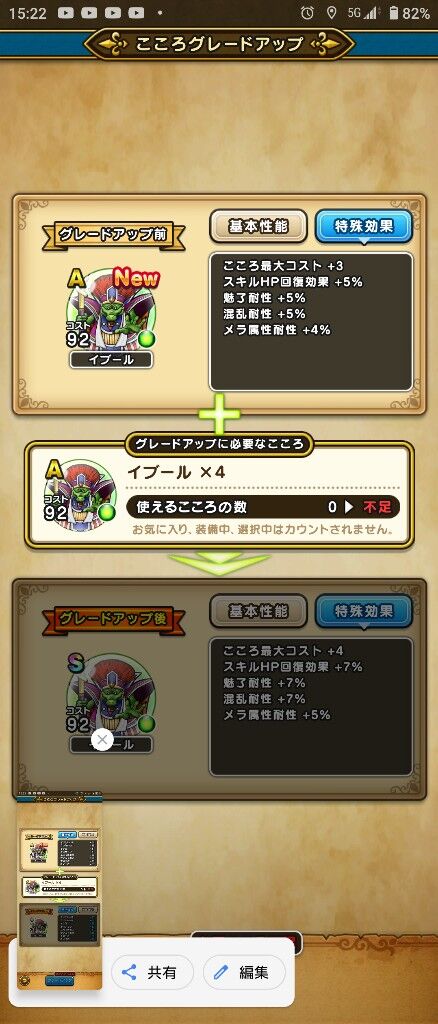Tap the A-rank イブール icon before grade-up

point(112,308)
